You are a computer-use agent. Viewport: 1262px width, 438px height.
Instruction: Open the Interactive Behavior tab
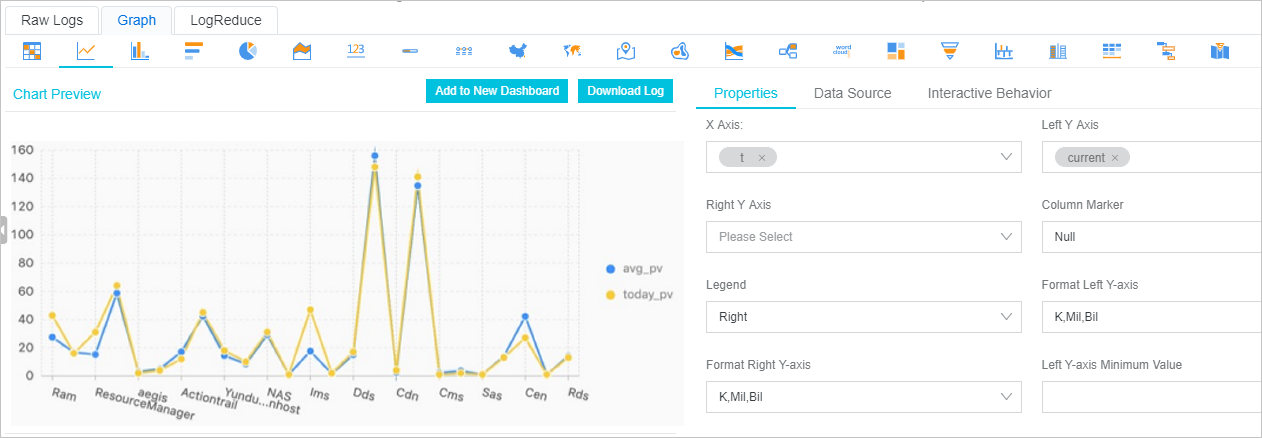pos(989,93)
